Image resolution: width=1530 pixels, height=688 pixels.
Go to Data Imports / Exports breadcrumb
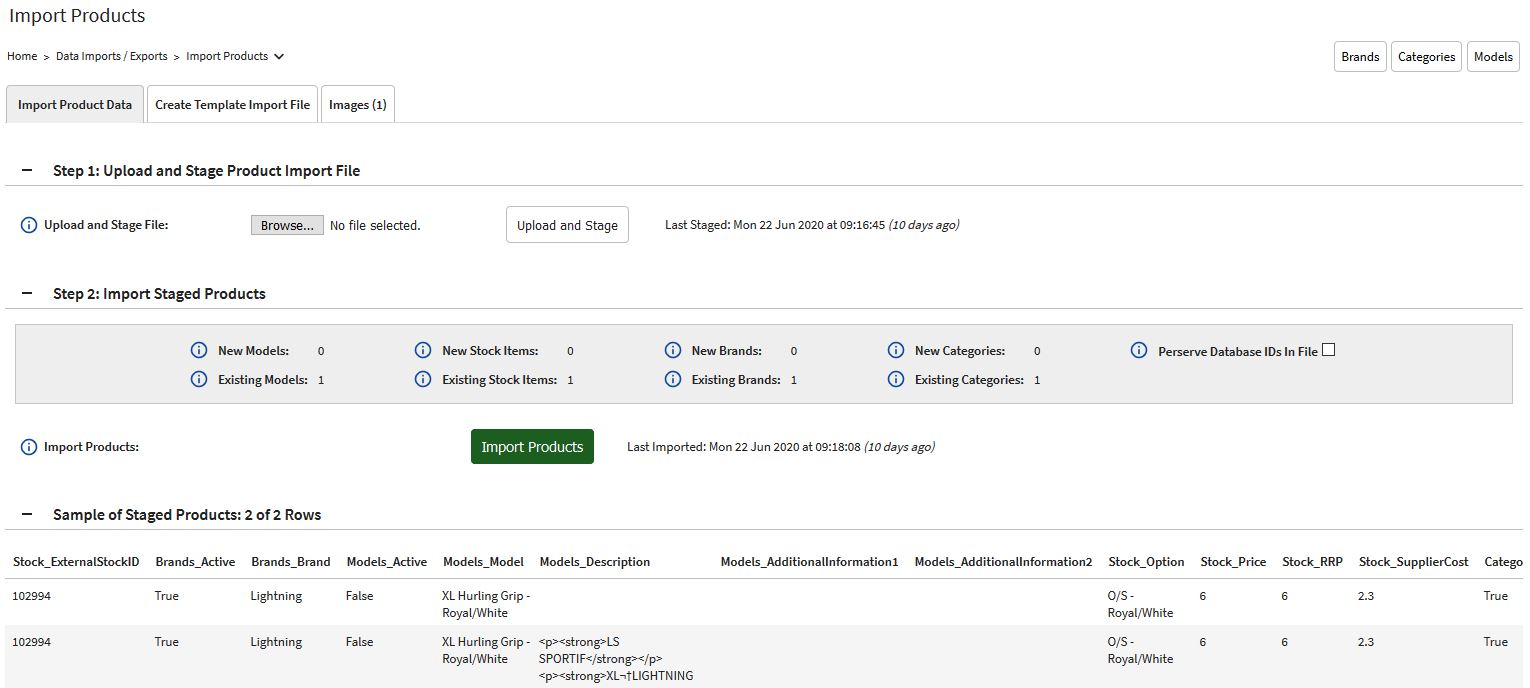(112, 57)
